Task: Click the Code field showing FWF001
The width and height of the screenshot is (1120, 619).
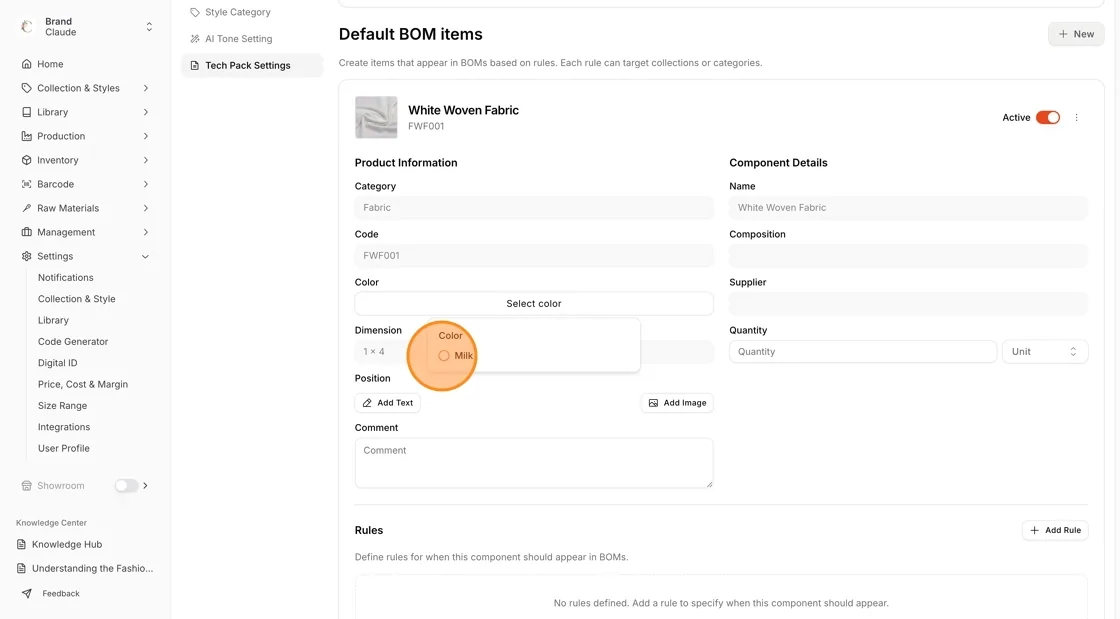Action: tap(534, 256)
